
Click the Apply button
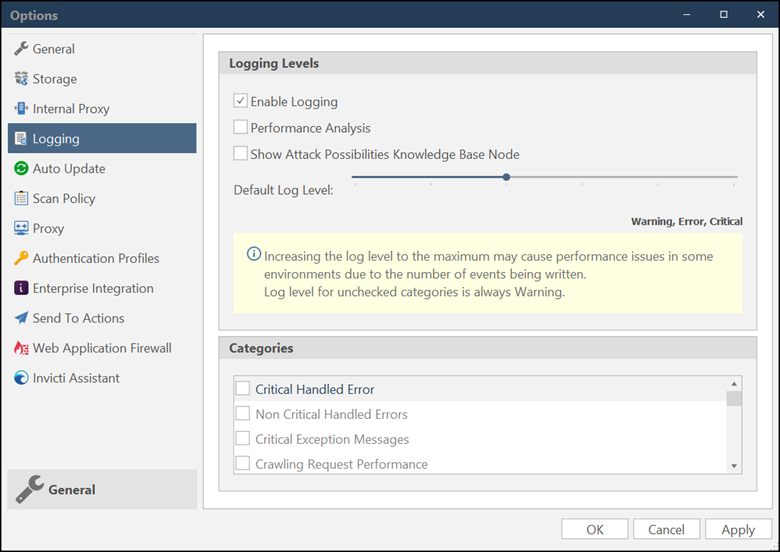coord(738,529)
